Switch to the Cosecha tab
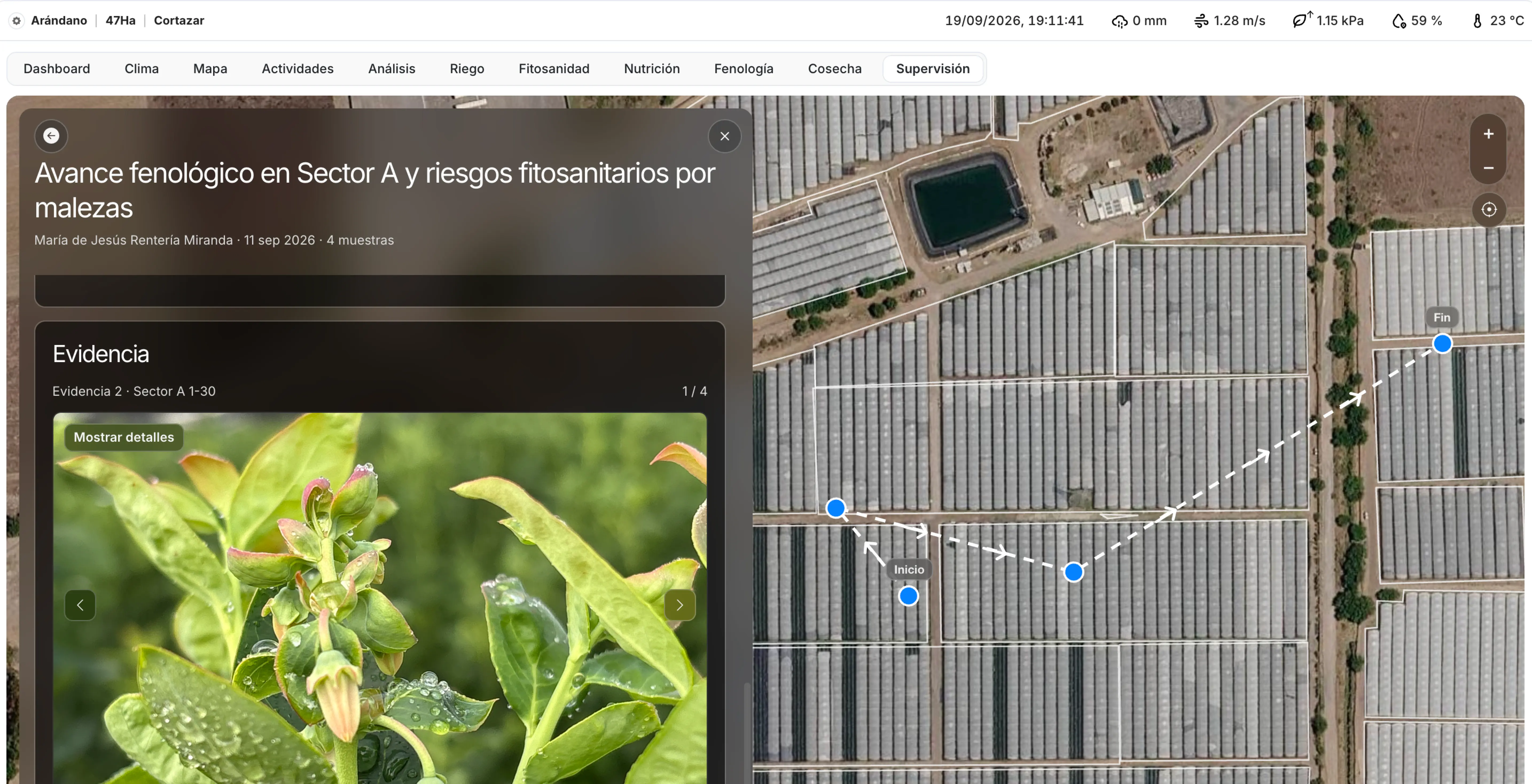The image size is (1532, 784). point(834,69)
